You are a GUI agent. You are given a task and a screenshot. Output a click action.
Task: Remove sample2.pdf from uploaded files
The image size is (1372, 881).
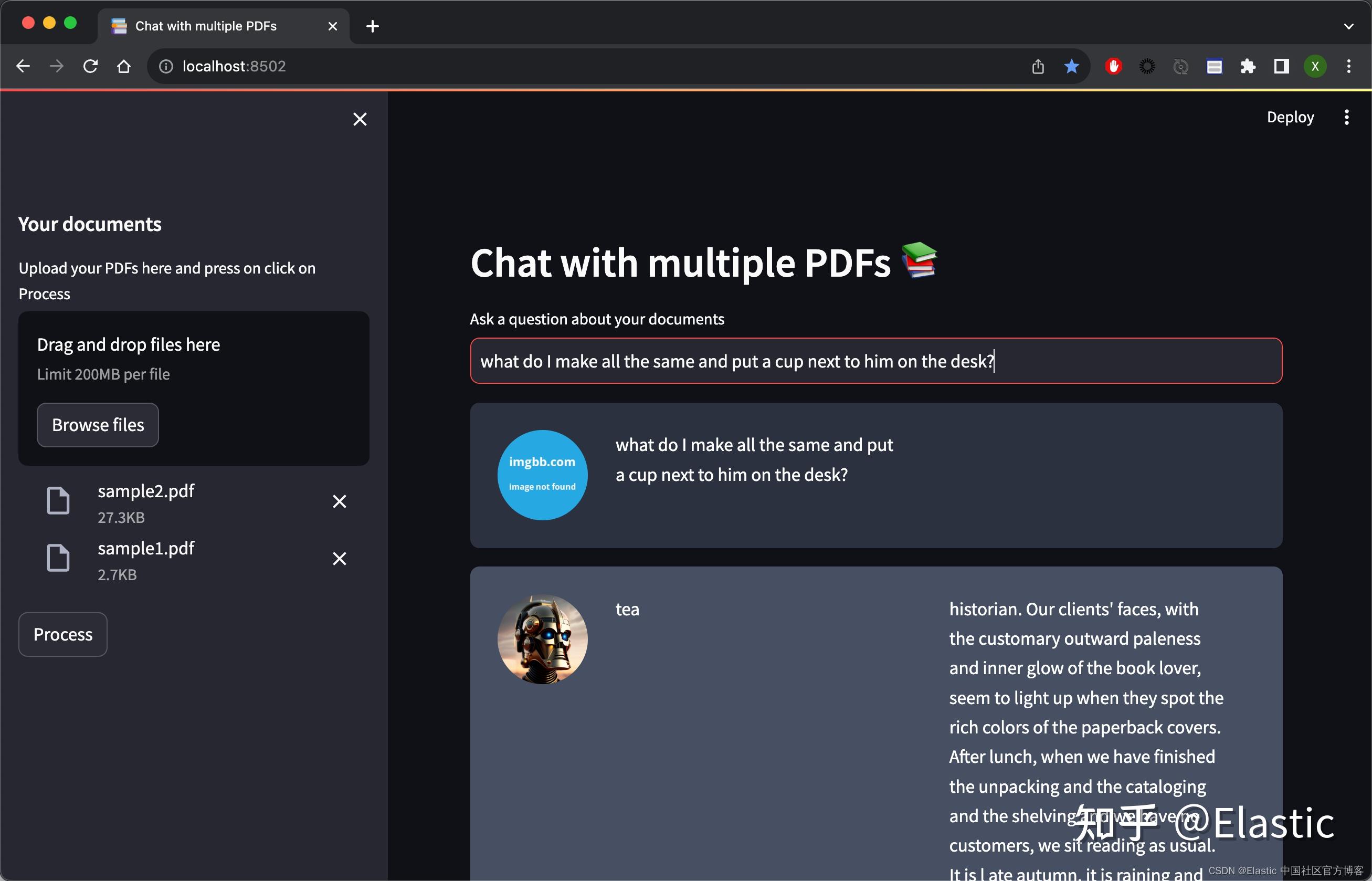339,502
